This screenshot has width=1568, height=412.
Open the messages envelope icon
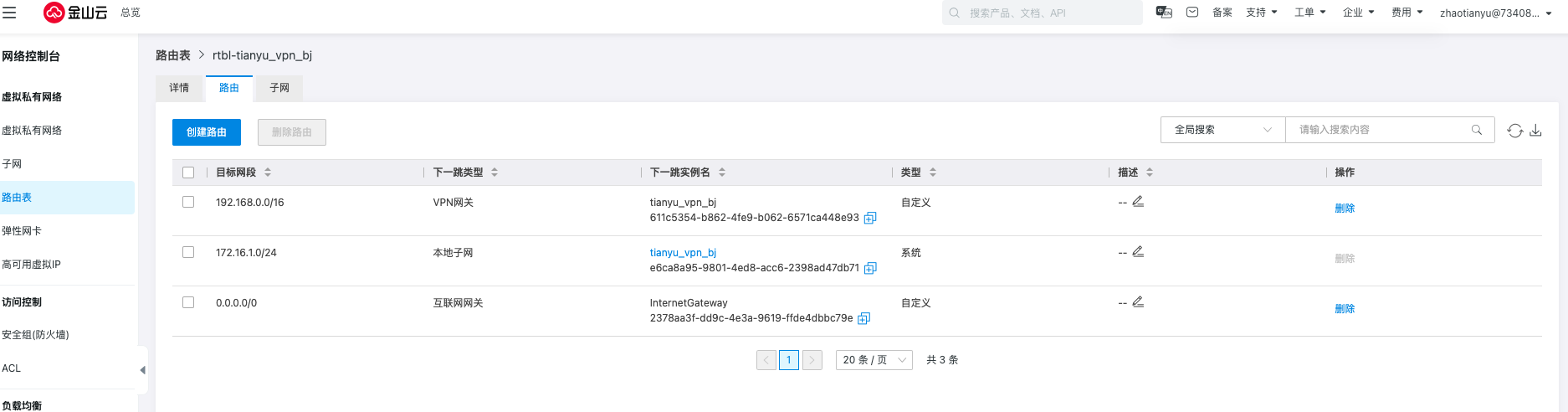[x=1192, y=13]
